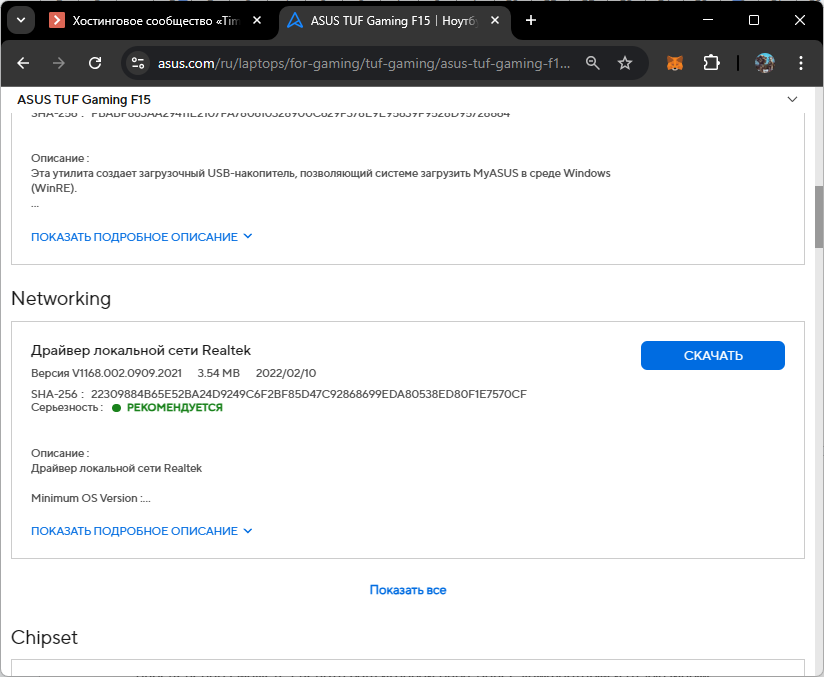The width and height of the screenshot is (824, 677).
Task: Click the browser back arrow
Action: [23, 63]
